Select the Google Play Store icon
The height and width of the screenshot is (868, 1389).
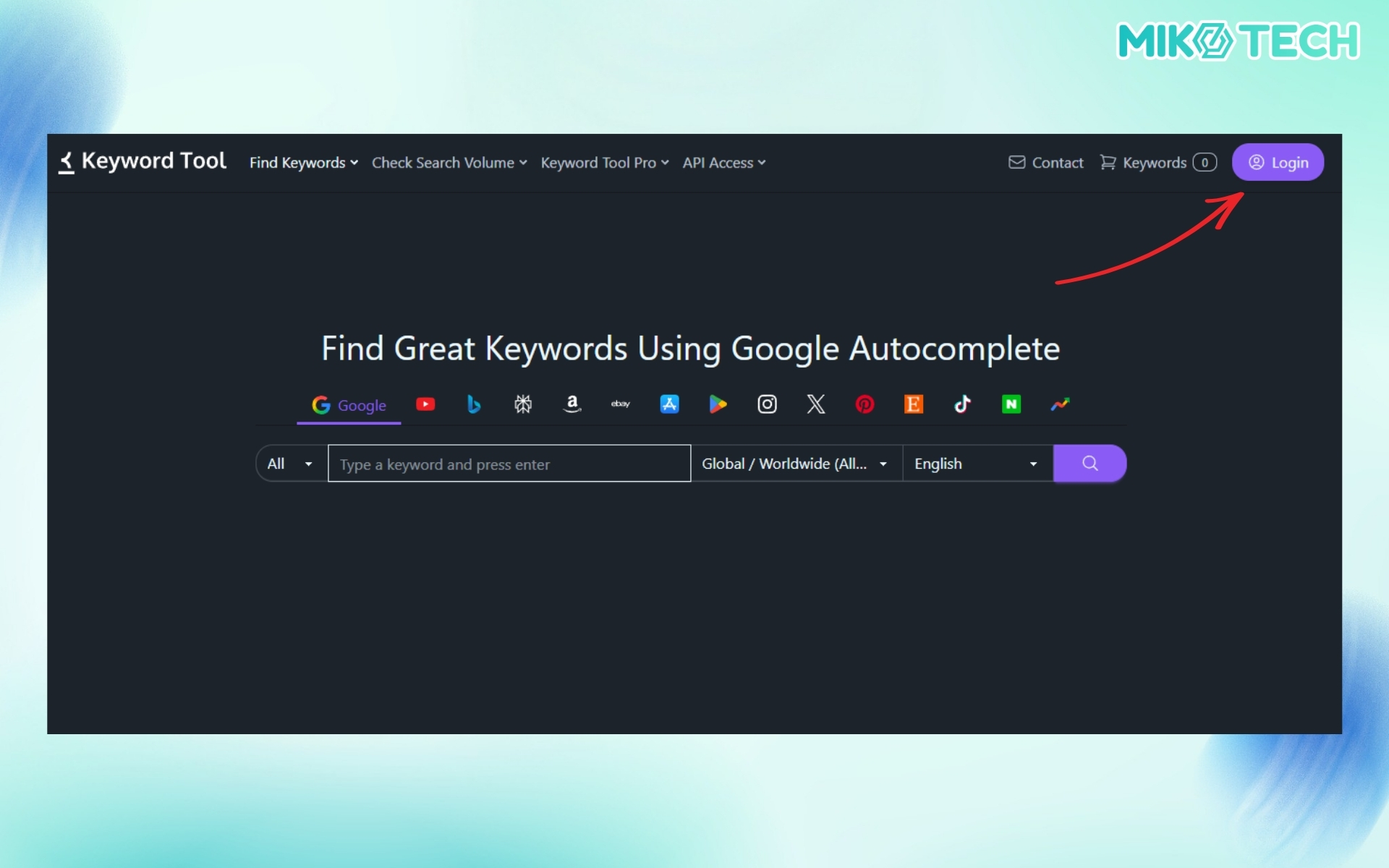[718, 404]
